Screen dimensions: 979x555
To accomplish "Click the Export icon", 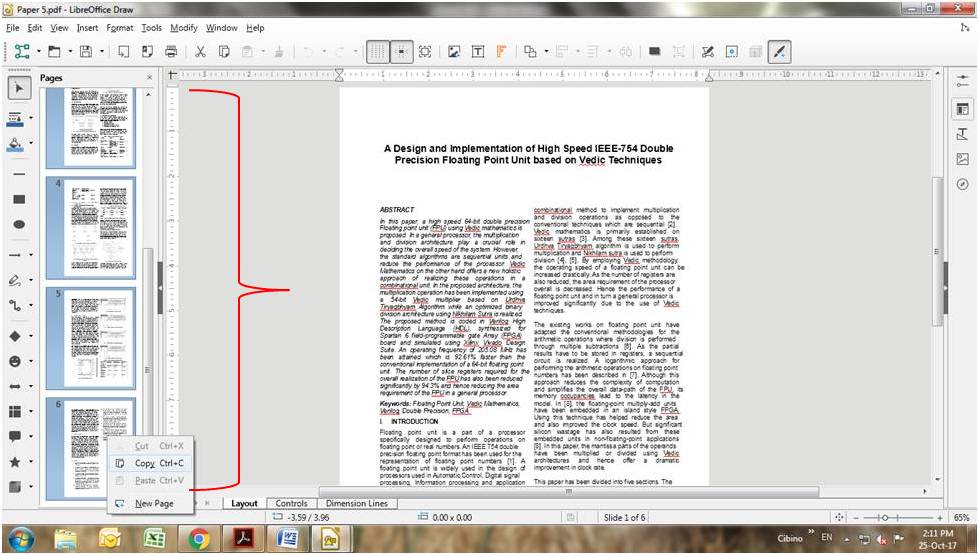I will [x=124, y=52].
